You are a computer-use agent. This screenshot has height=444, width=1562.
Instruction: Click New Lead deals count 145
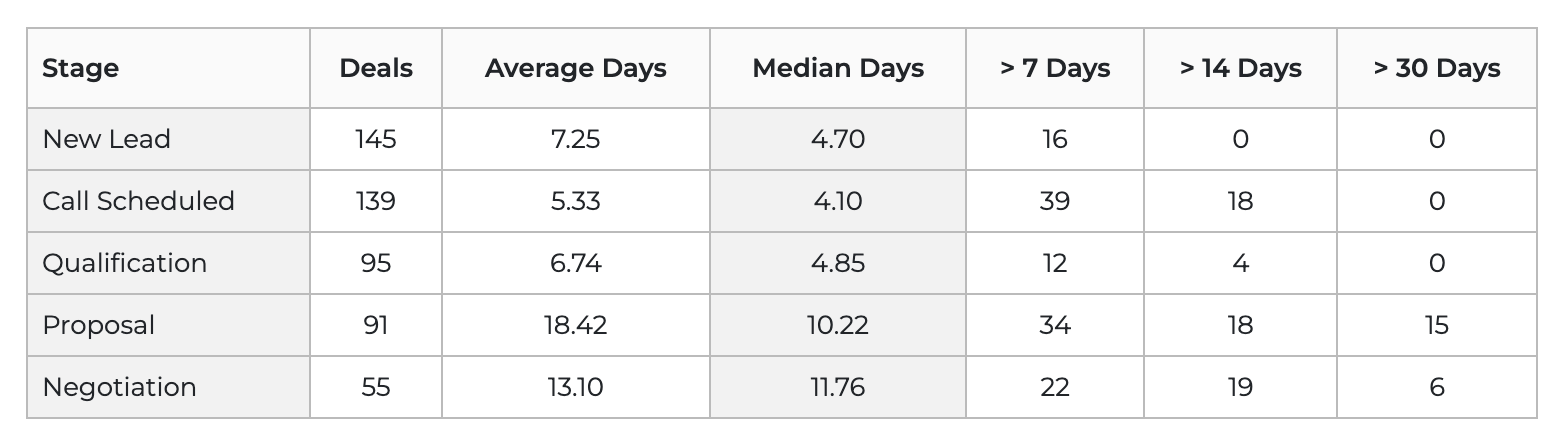(x=376, y=139)
